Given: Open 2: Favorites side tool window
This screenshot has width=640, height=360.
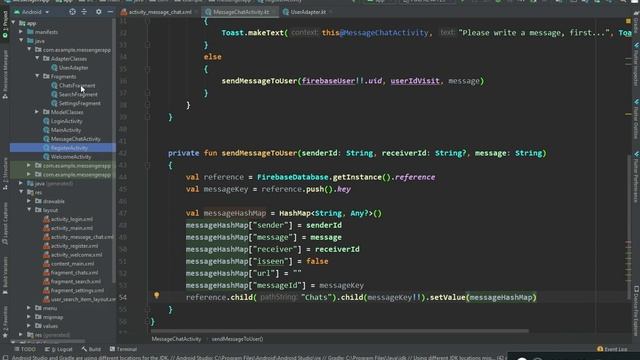Looking at the screenshot, I should pyautogui.click(x=5, y=322).
